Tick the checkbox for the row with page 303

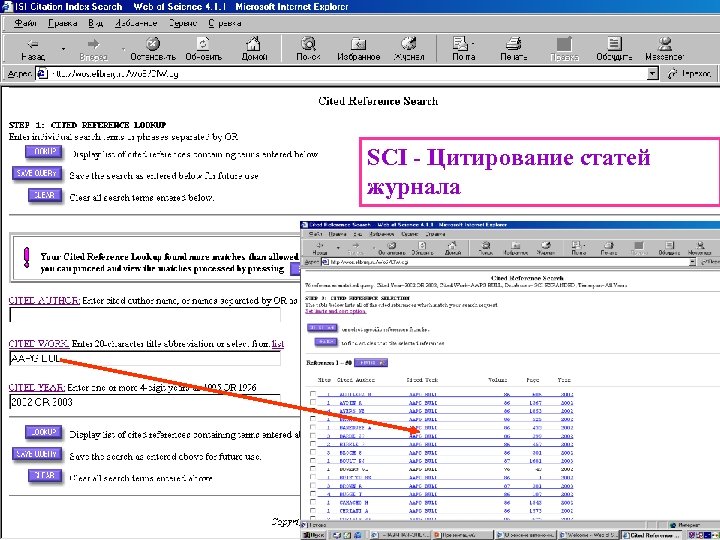(313, 486)
